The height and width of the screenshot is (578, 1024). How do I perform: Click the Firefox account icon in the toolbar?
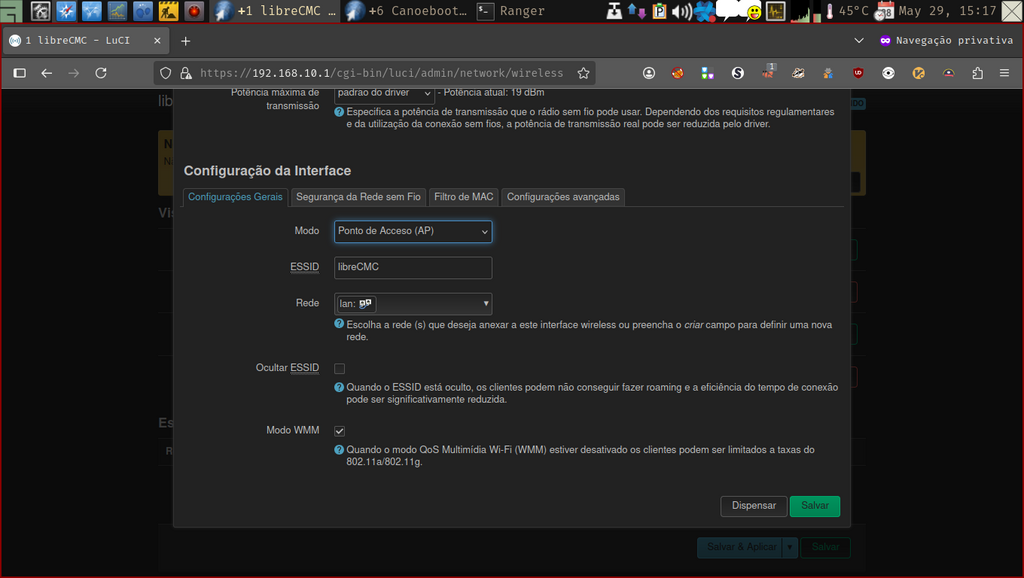pos(650,72)
